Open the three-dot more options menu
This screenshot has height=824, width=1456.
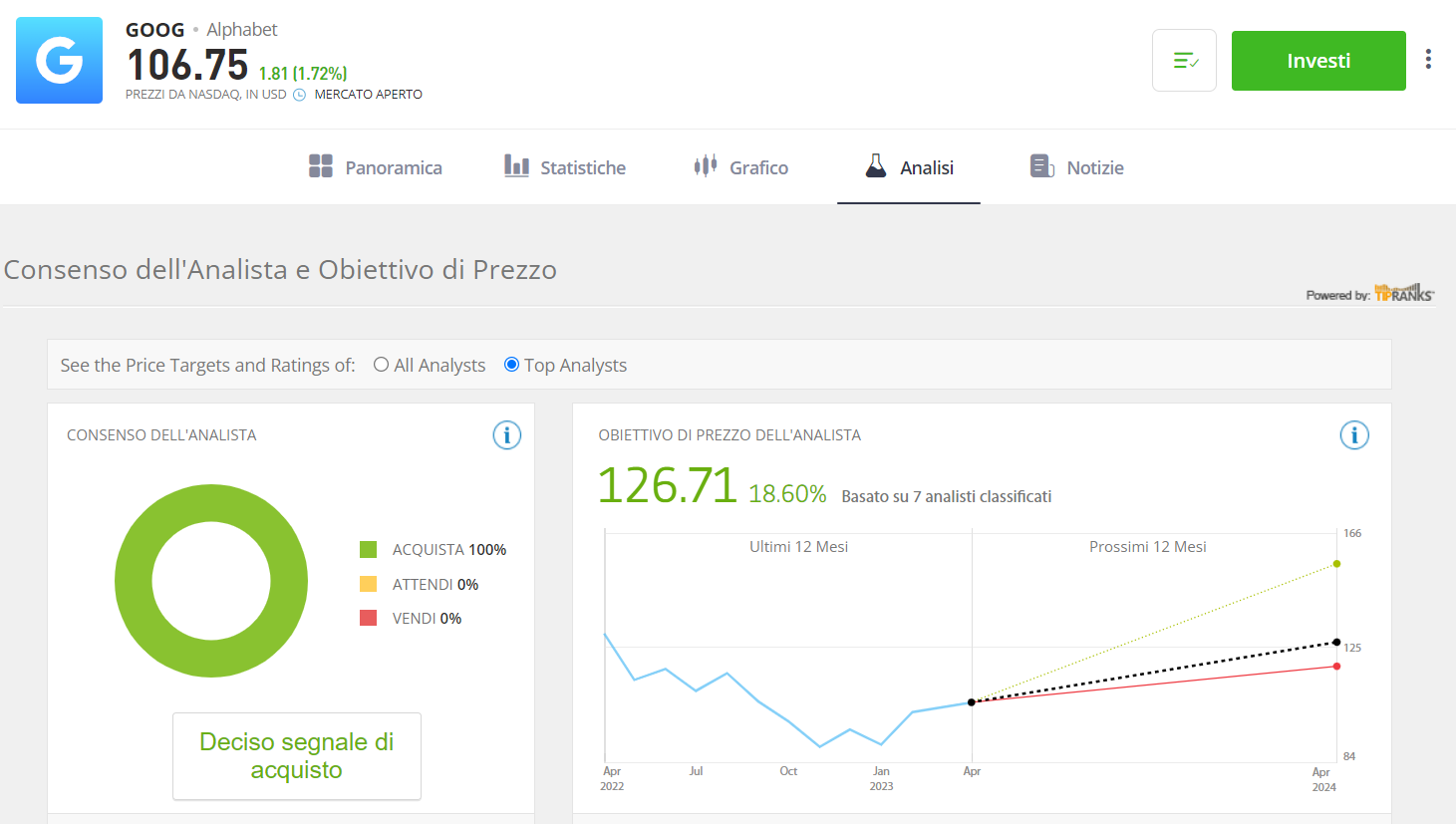tap(1428, 59)
